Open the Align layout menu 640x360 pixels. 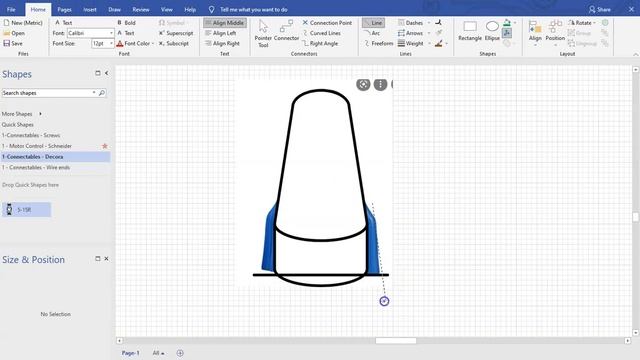tap(535, 33)
